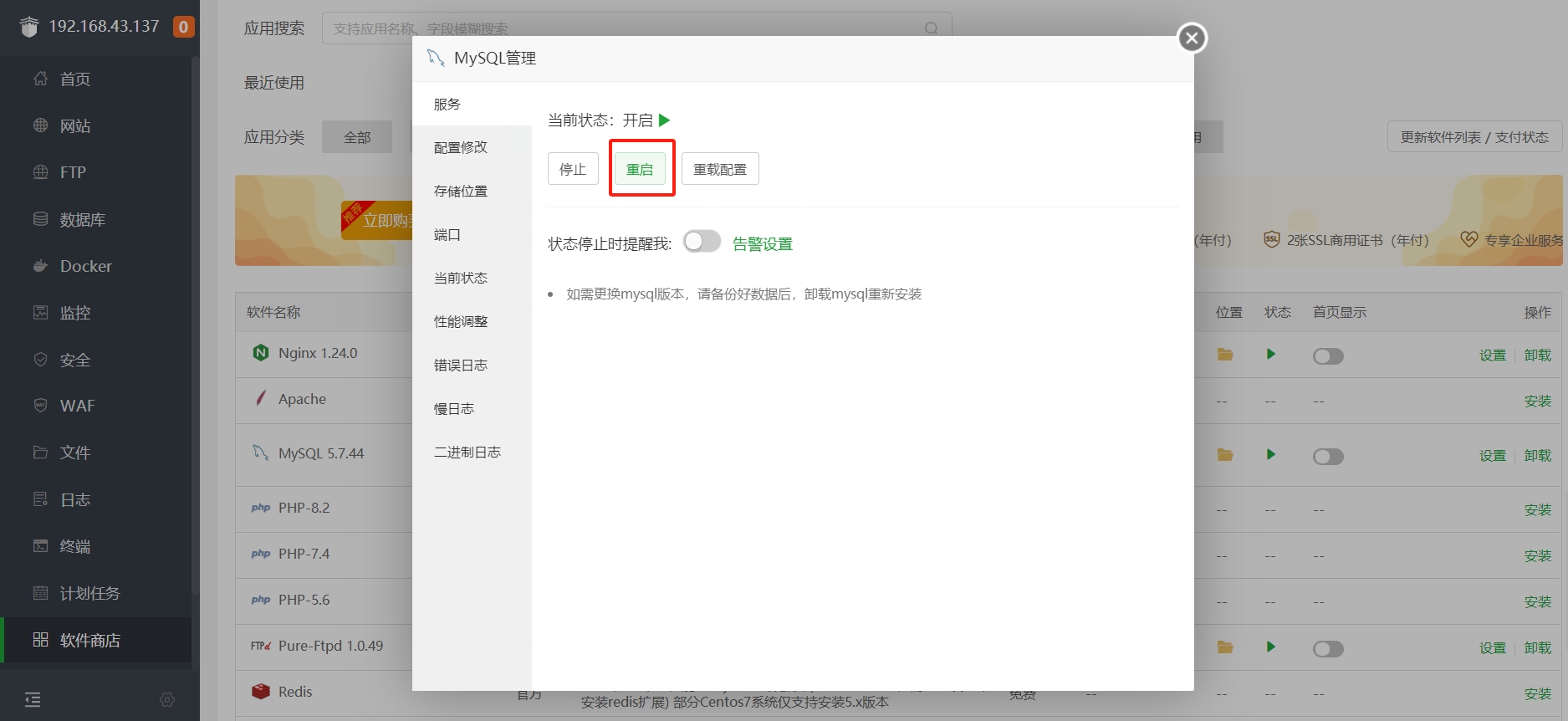Click the Nginx 1.24.0 logo icon

click(x=261, y=353)
